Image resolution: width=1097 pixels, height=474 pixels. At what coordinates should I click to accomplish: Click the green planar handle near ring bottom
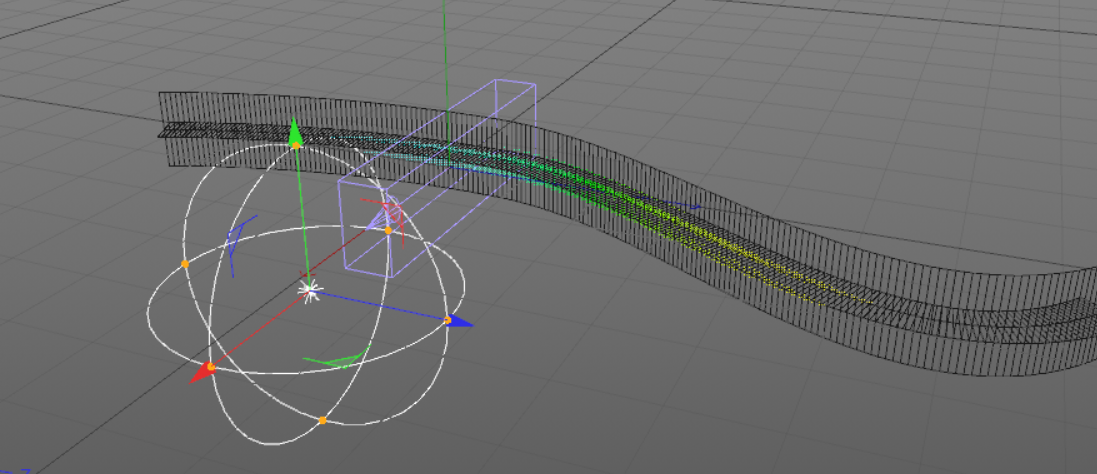click(336, 359)
